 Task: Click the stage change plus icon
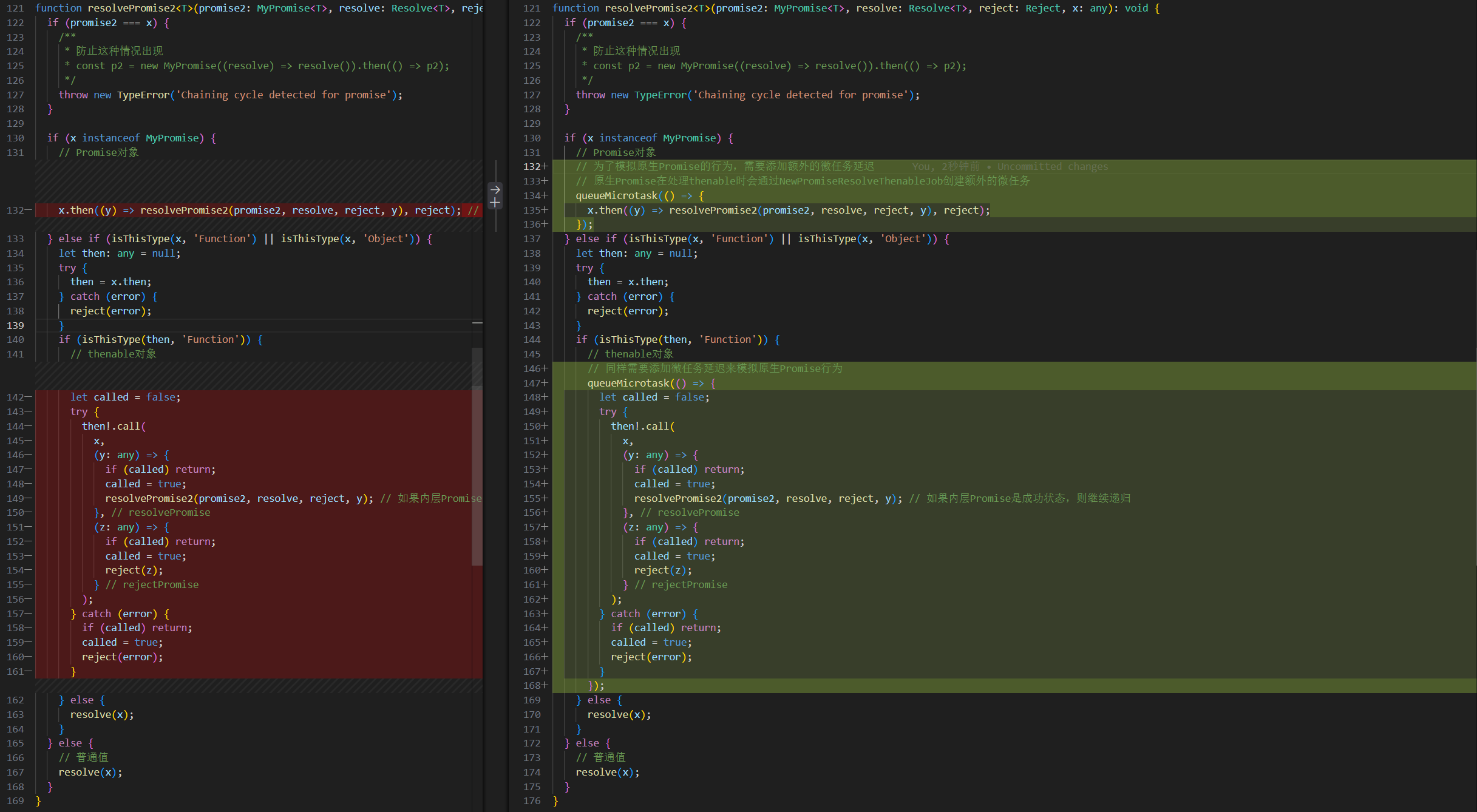[495, 203]
